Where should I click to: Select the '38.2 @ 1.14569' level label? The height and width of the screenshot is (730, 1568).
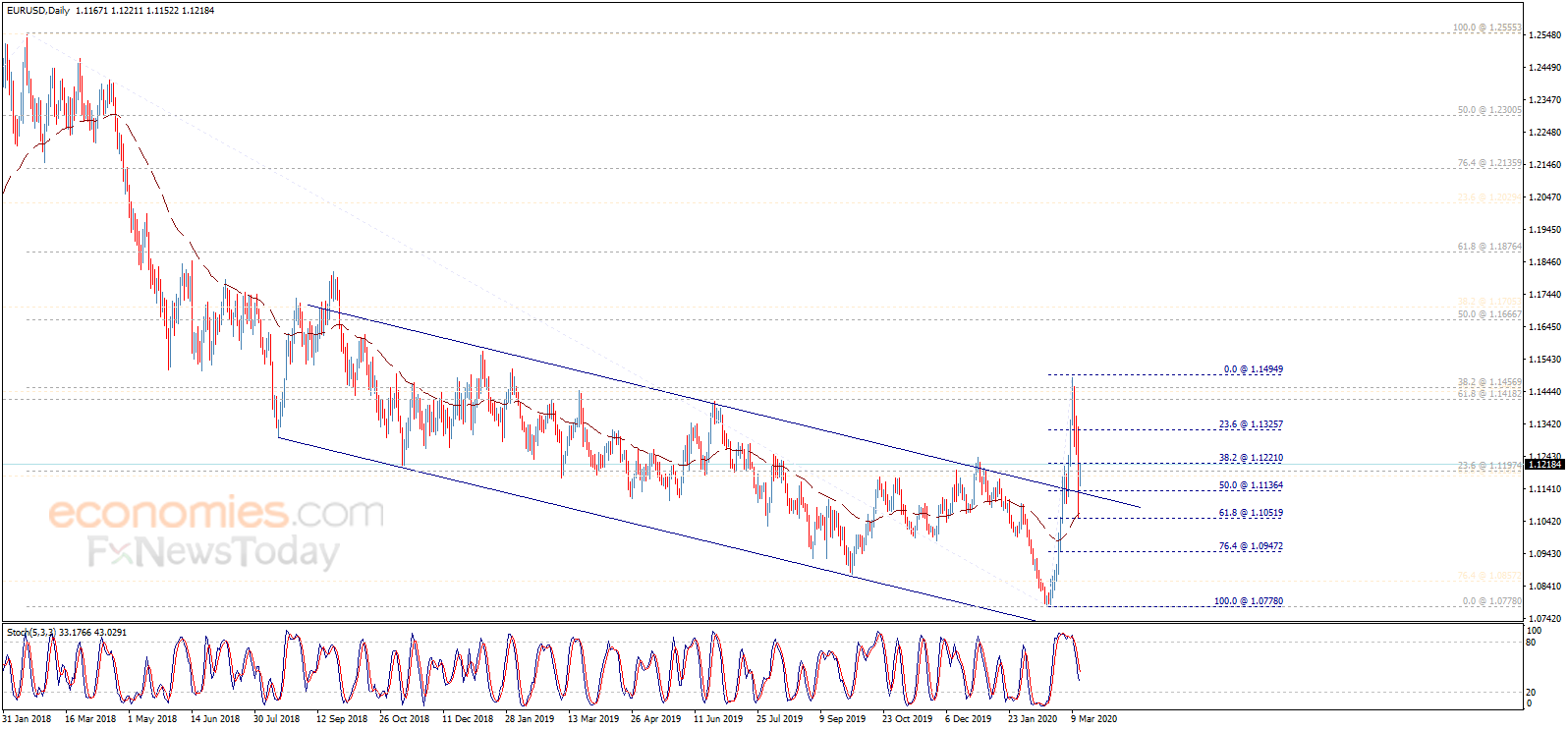(1489, 382)
